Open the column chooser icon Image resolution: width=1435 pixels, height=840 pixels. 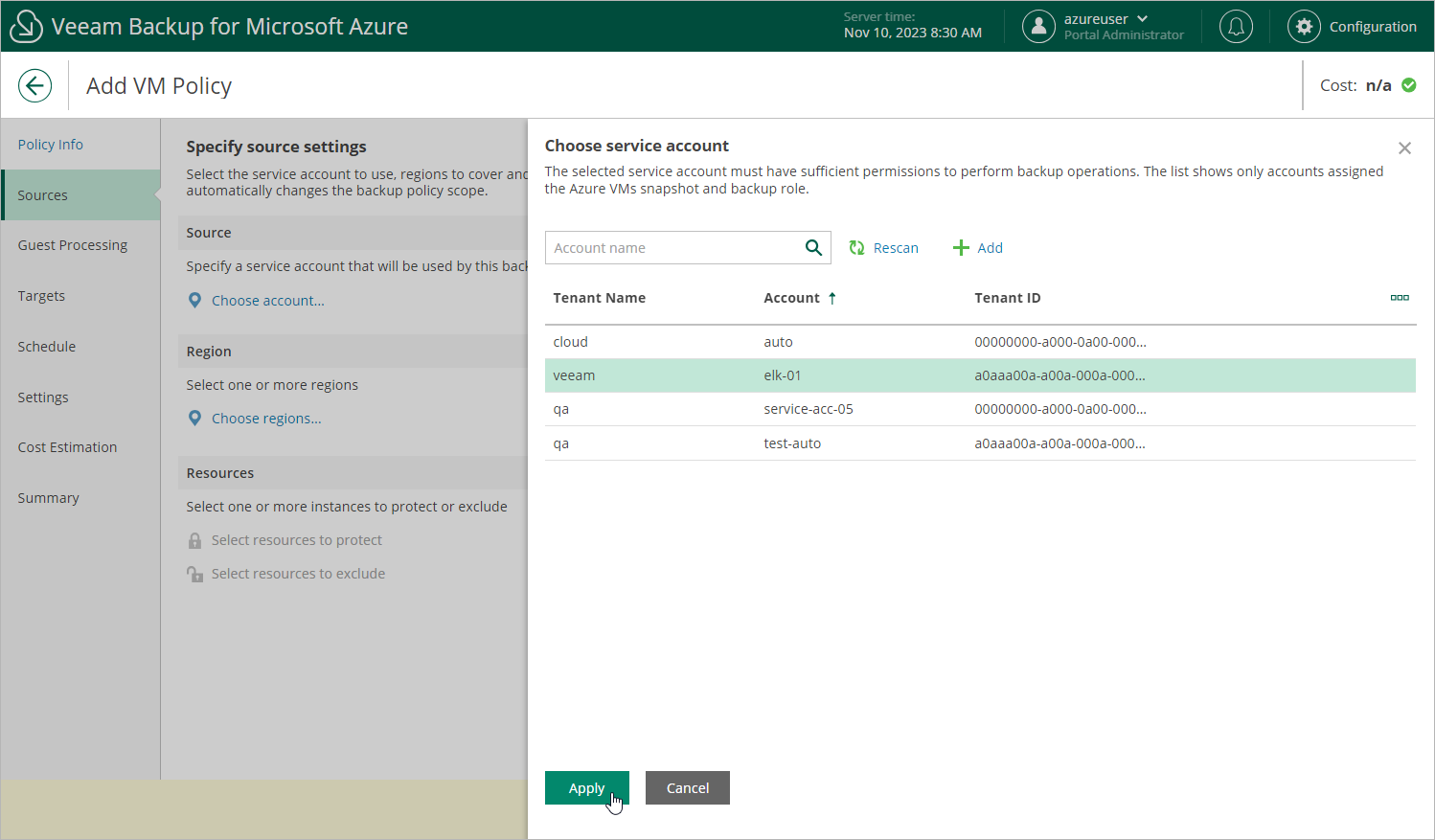point(1400,298)
